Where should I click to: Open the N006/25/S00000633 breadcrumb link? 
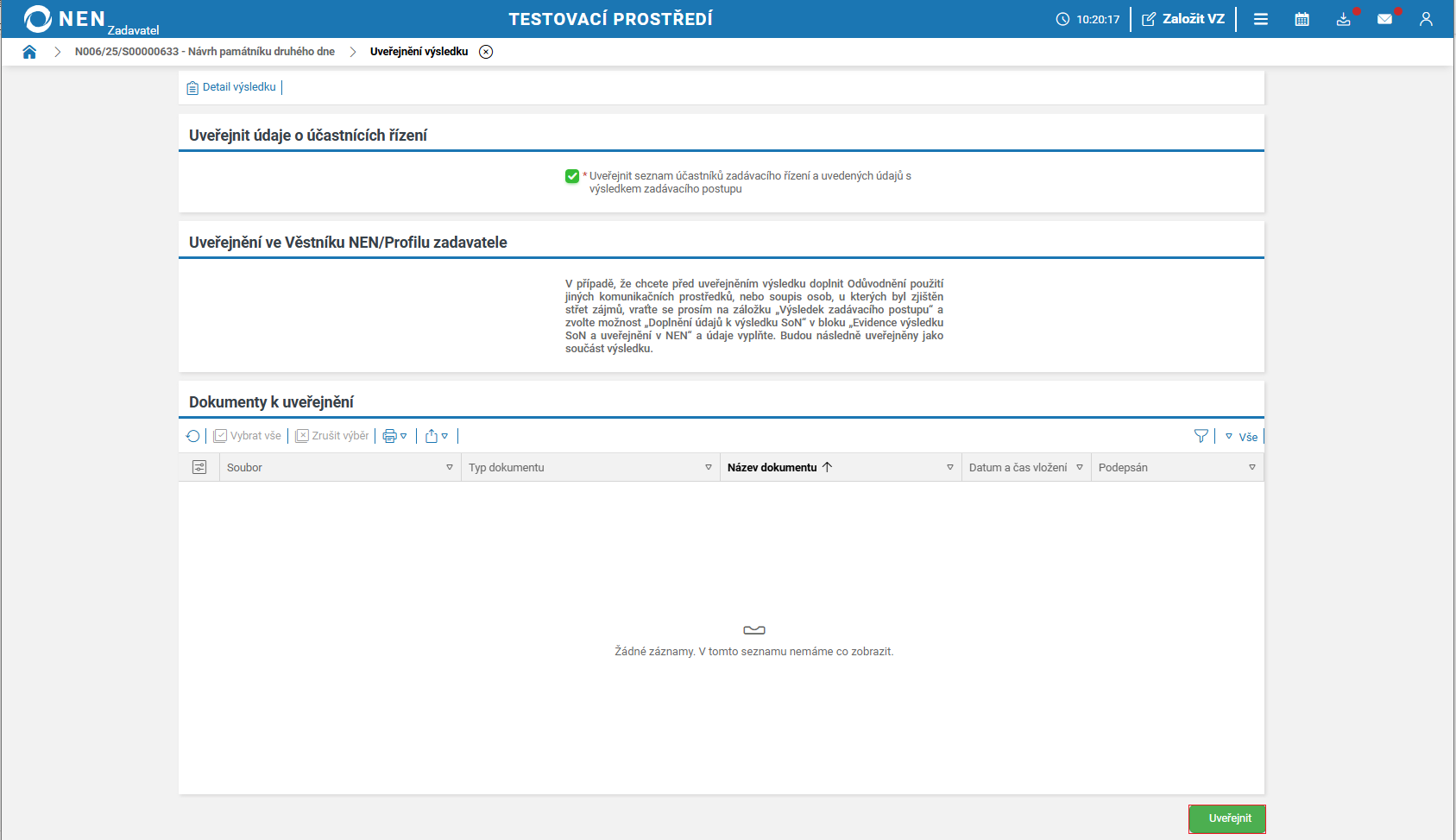205,52
